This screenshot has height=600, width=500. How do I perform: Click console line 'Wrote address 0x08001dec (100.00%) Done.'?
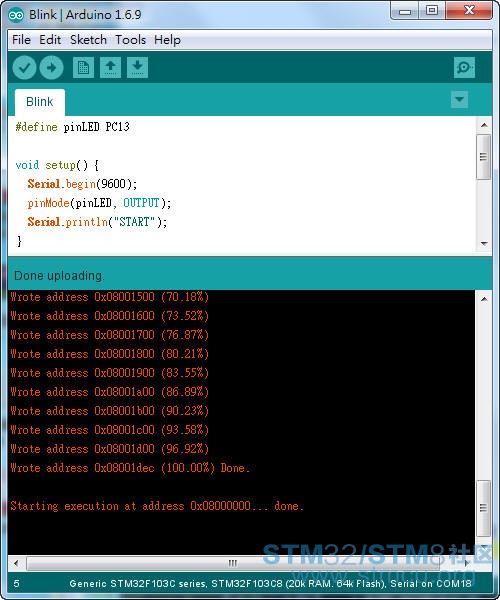click(x=130, y=468)
